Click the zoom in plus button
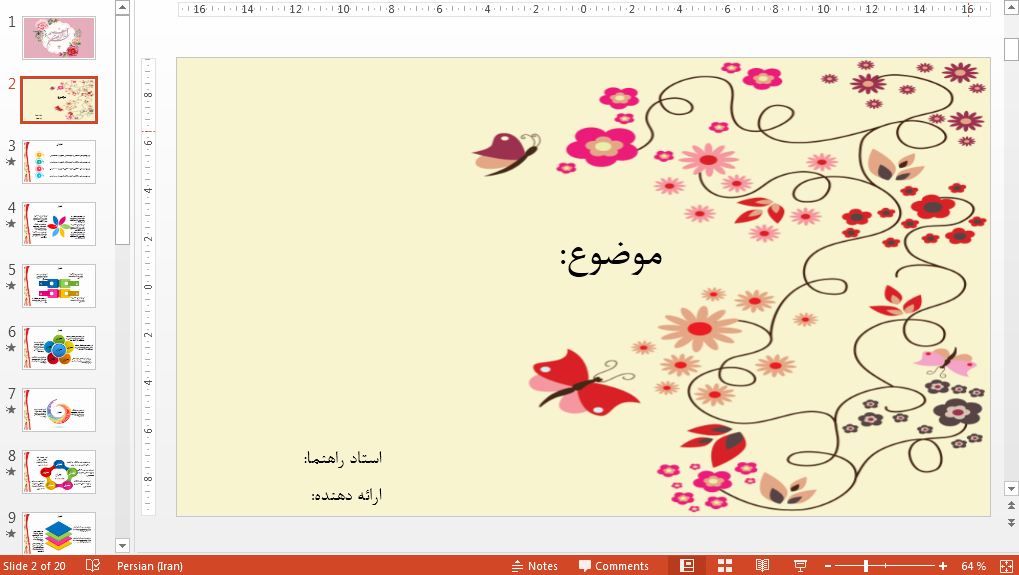This screenshot has height=575, width=1019. 943,566
